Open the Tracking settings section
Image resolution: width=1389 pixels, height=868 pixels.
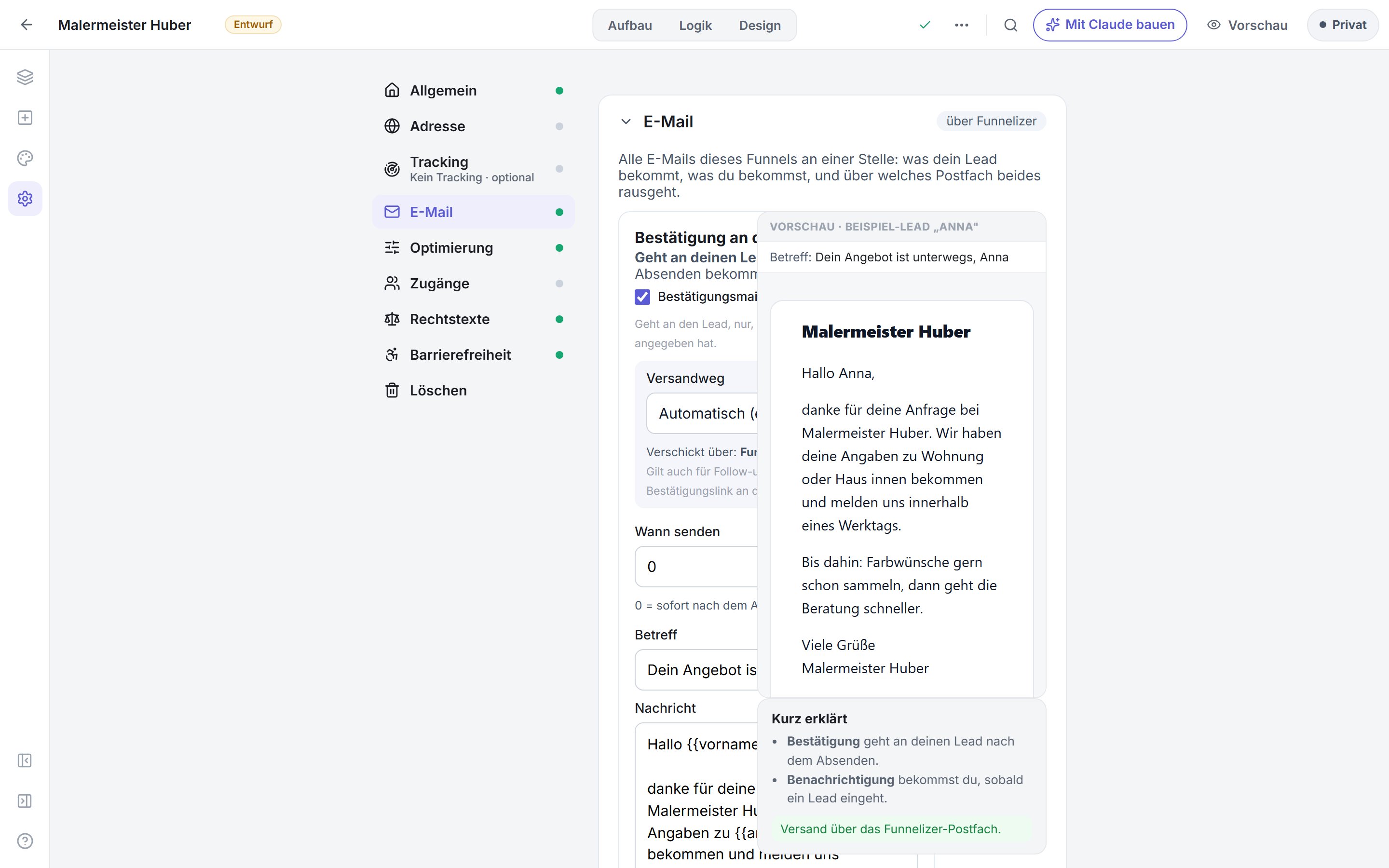474,169
